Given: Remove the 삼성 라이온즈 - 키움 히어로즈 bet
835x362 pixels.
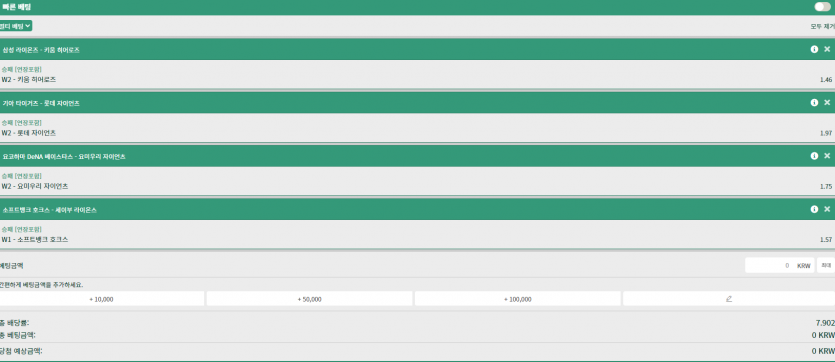Looking at the screenshot, I should [x=827, y=49].
